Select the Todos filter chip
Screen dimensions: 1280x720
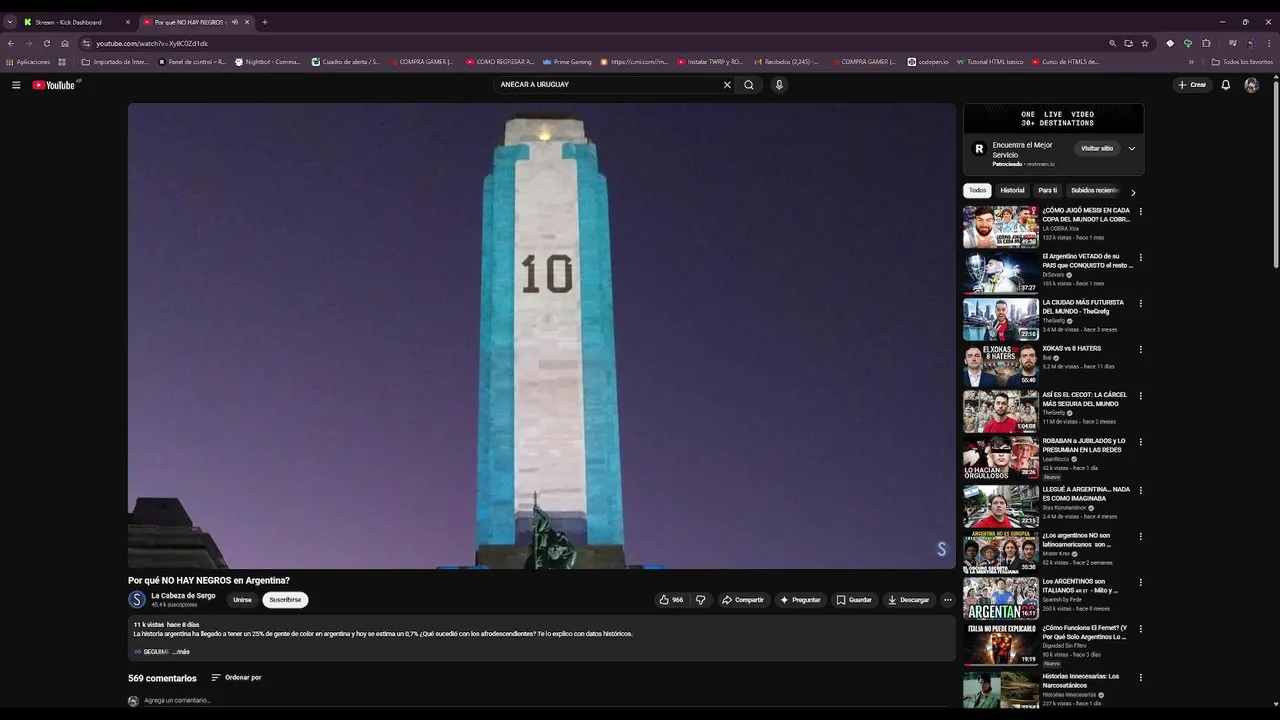(977, 190)
